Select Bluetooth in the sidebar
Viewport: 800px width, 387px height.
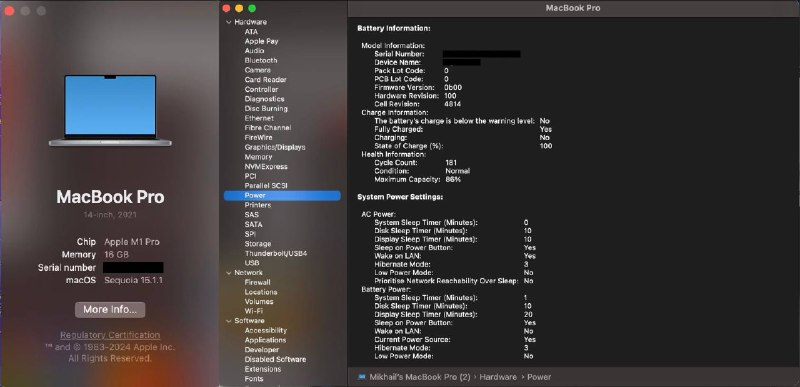tap(261, 60)
